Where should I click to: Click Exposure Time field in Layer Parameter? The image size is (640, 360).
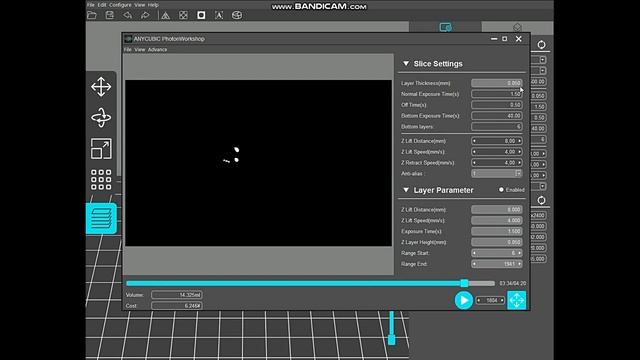497,231
